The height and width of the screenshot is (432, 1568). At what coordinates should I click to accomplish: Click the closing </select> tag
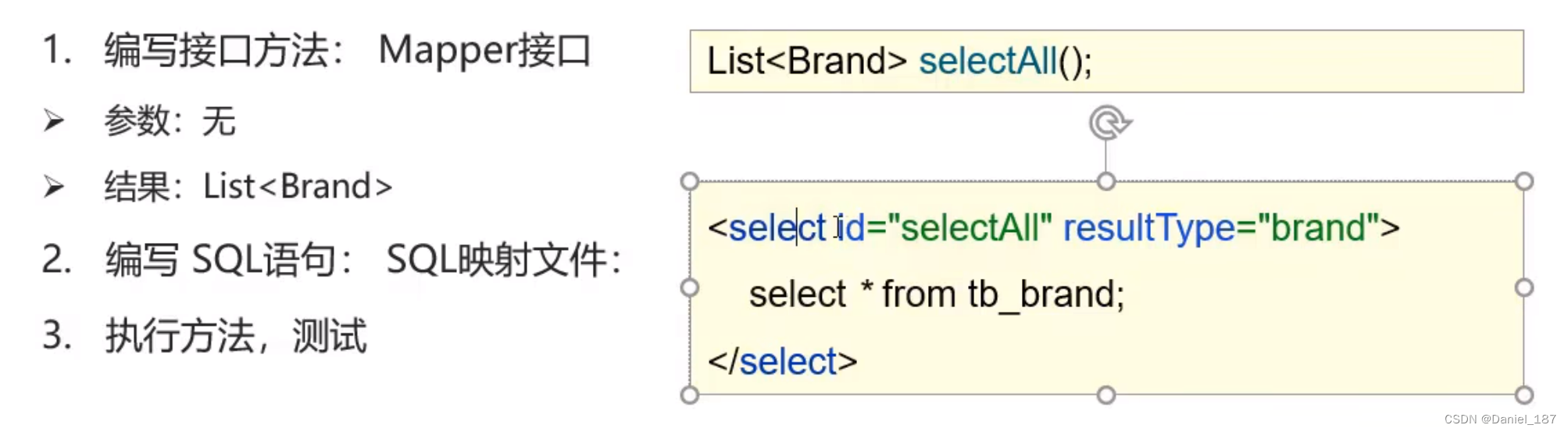[783, 362]
